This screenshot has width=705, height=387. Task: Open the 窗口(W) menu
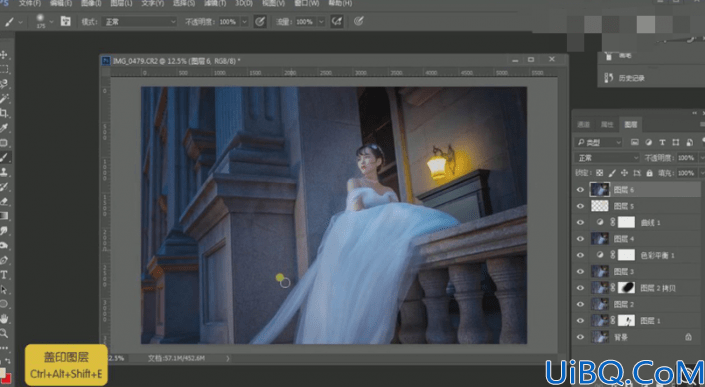click(307, 3)
